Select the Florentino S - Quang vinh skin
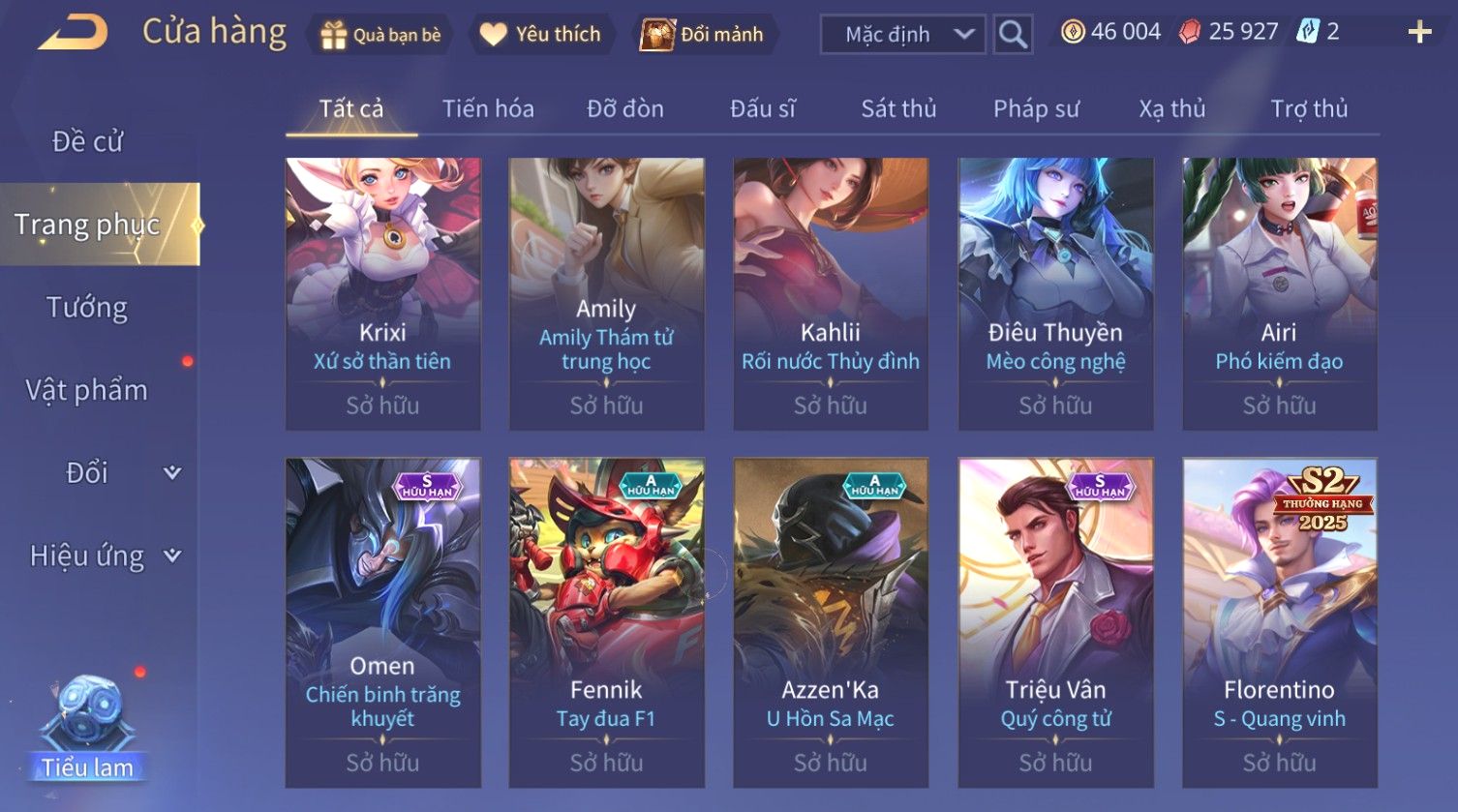This screenshot has height=812, width=1458. (1279, 622)
